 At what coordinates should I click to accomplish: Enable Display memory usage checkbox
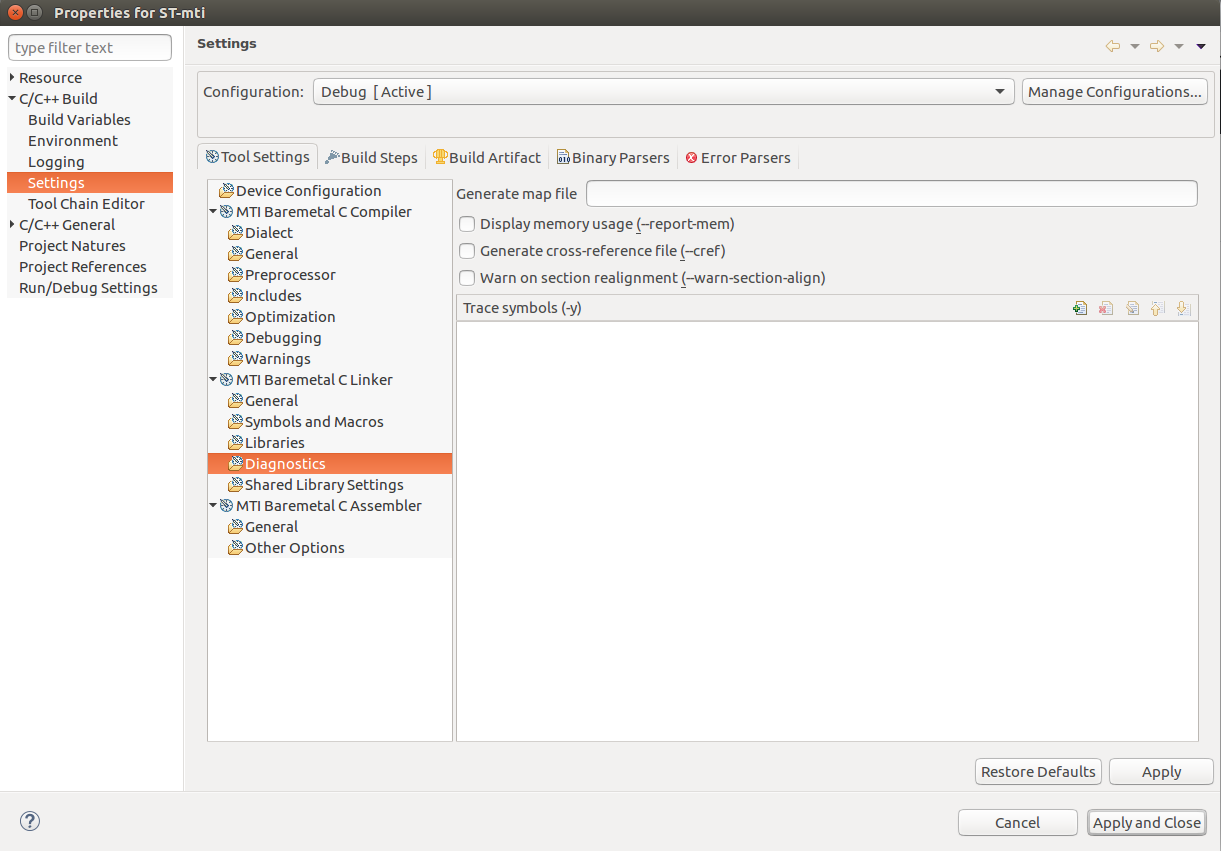tap(467, 224)
